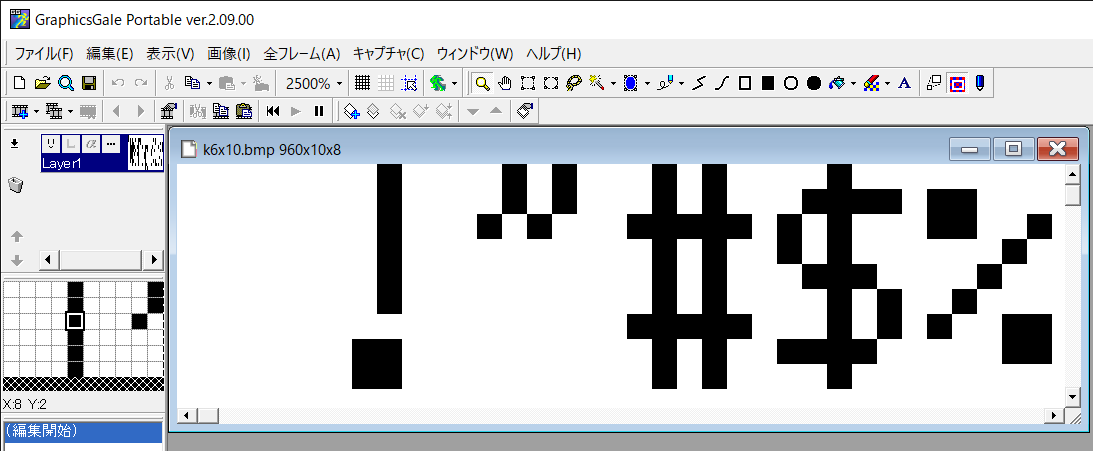
Task: Toggle Layer1 visibility with the face icon
Action: (x=50, y=144)
